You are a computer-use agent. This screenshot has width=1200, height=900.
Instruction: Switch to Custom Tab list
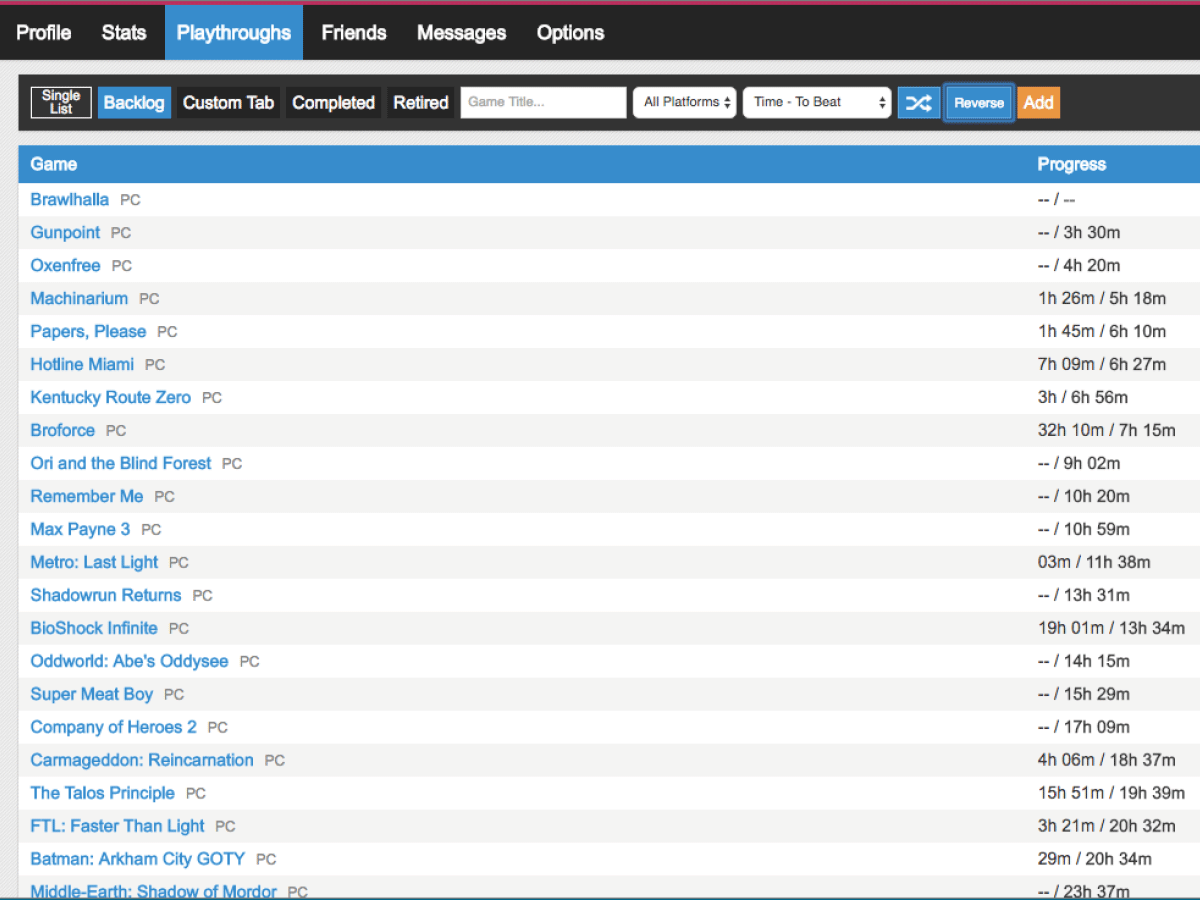(229, 102)
